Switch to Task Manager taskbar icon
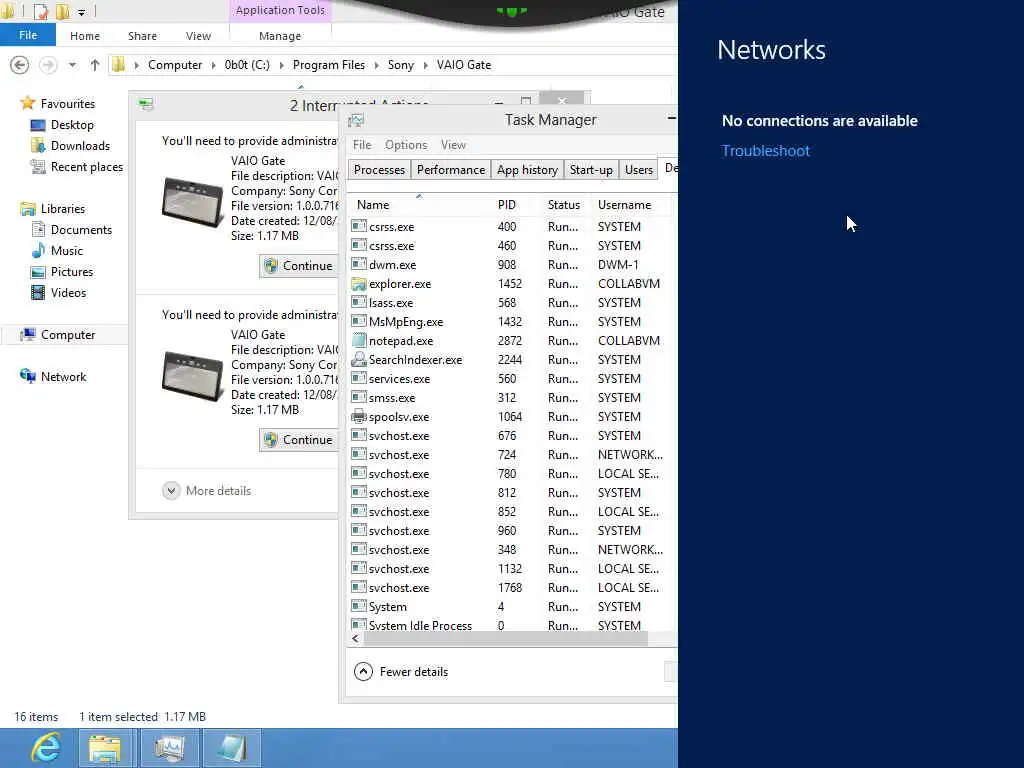The height and width of the screenshot is (768, 1024). (170, 748)
